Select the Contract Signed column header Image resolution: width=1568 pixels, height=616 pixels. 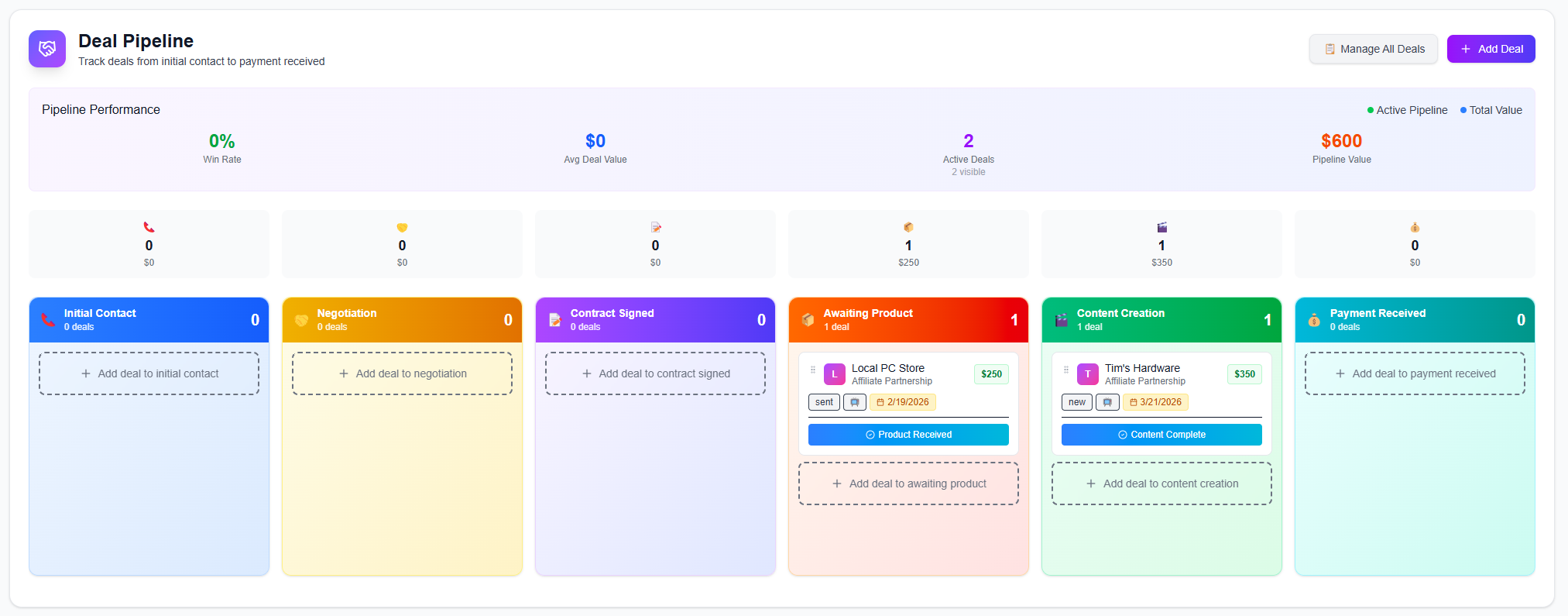655,320
